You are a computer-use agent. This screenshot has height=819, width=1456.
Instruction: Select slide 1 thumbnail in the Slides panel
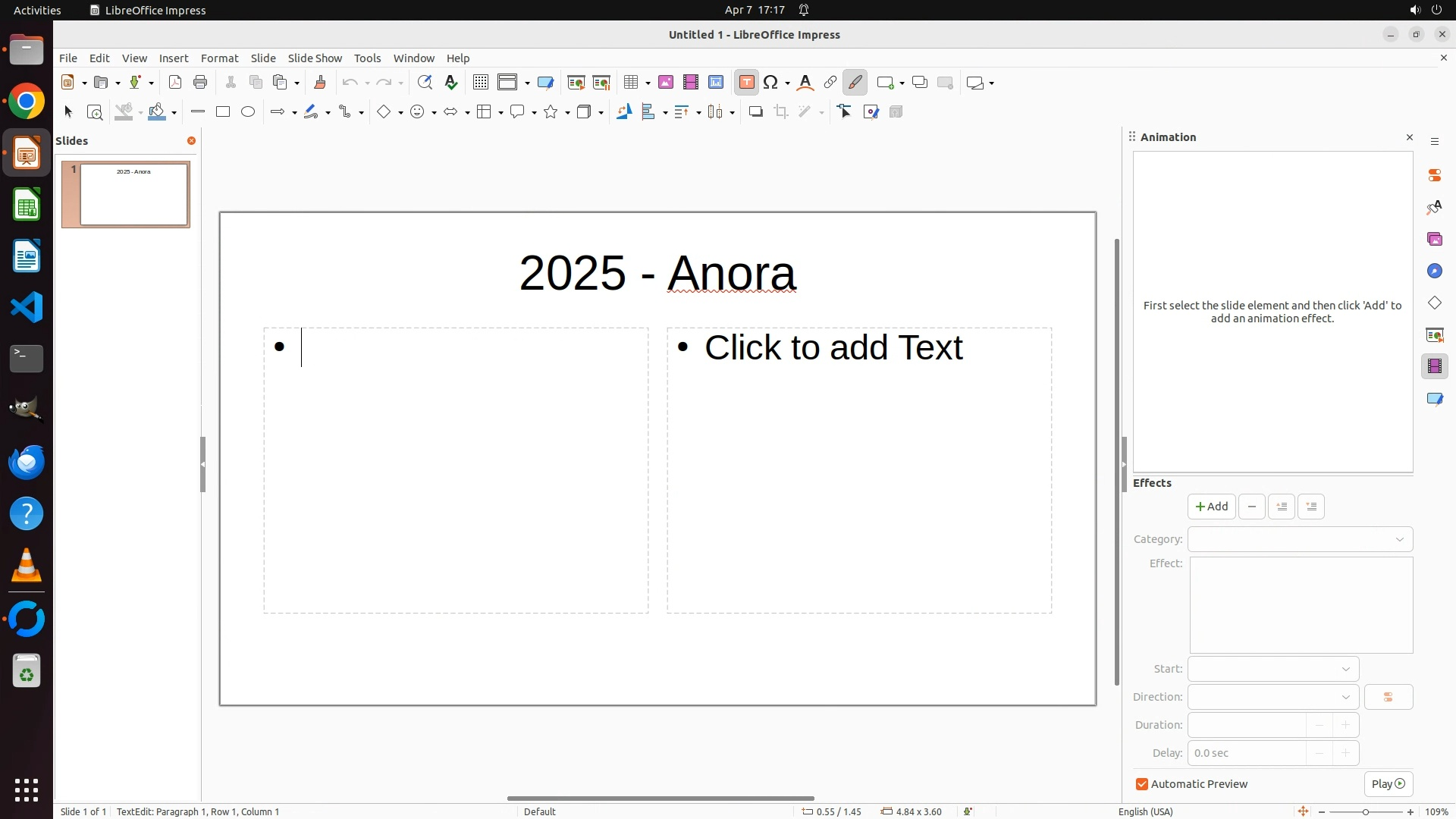click(x=134, y=195)
